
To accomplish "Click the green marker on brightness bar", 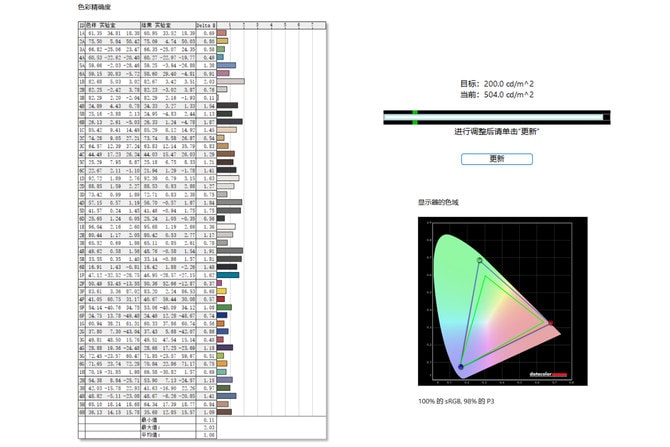I will coord(414,116).
